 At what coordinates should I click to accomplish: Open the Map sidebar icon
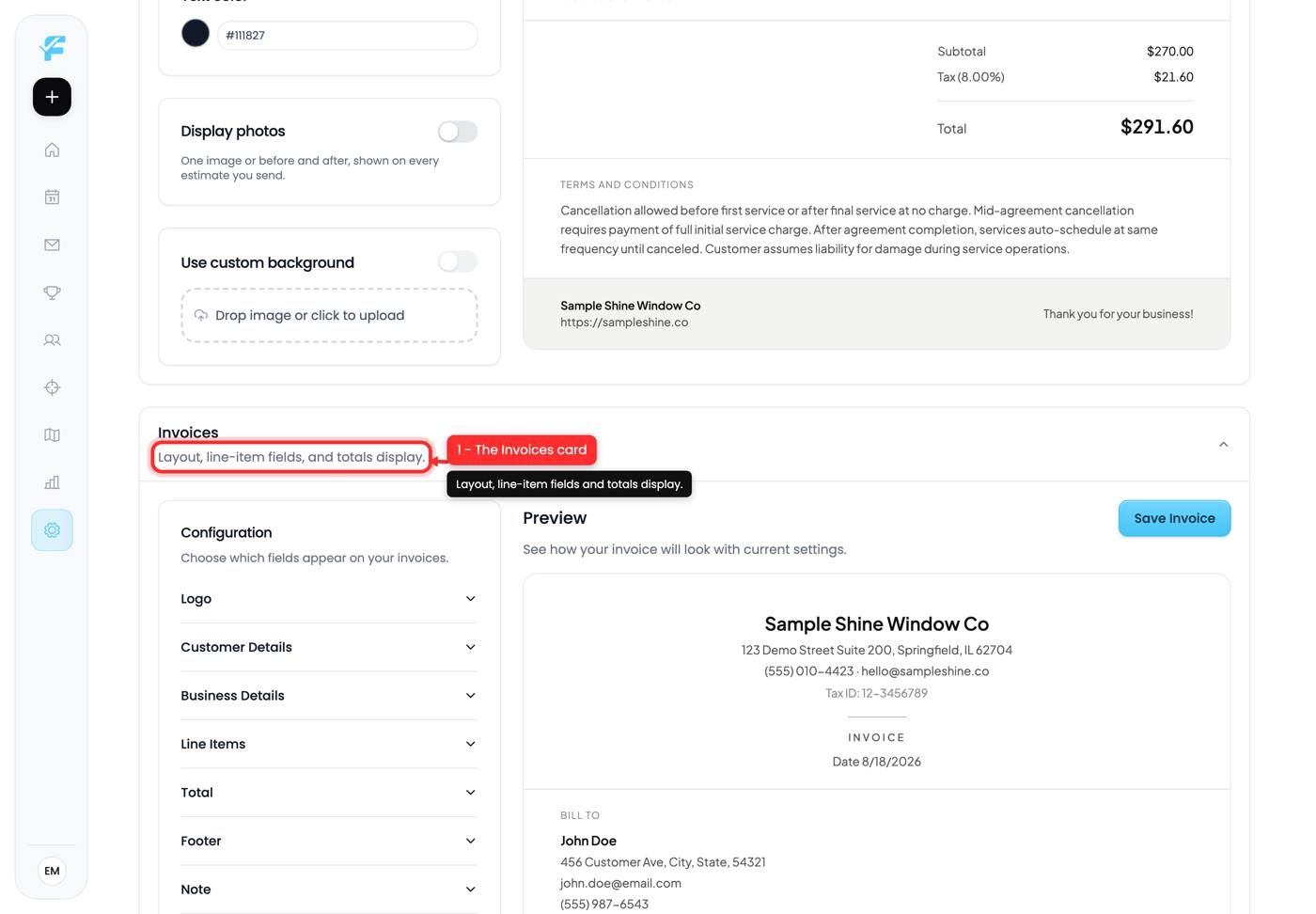pyautogui.click(x=52, y=435)
